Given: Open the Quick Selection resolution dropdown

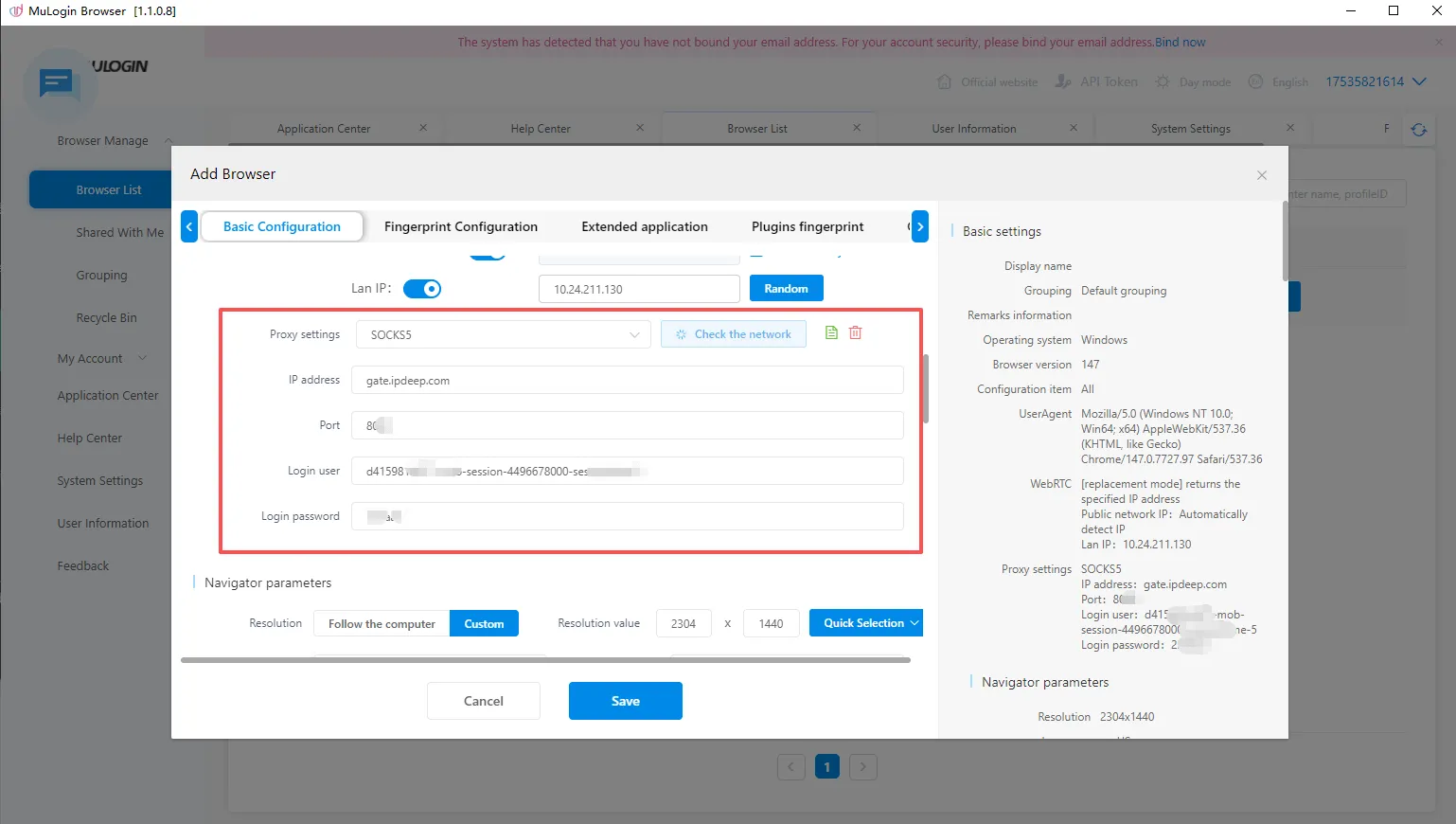Looking at the screenshot, I should click(866, 623).
